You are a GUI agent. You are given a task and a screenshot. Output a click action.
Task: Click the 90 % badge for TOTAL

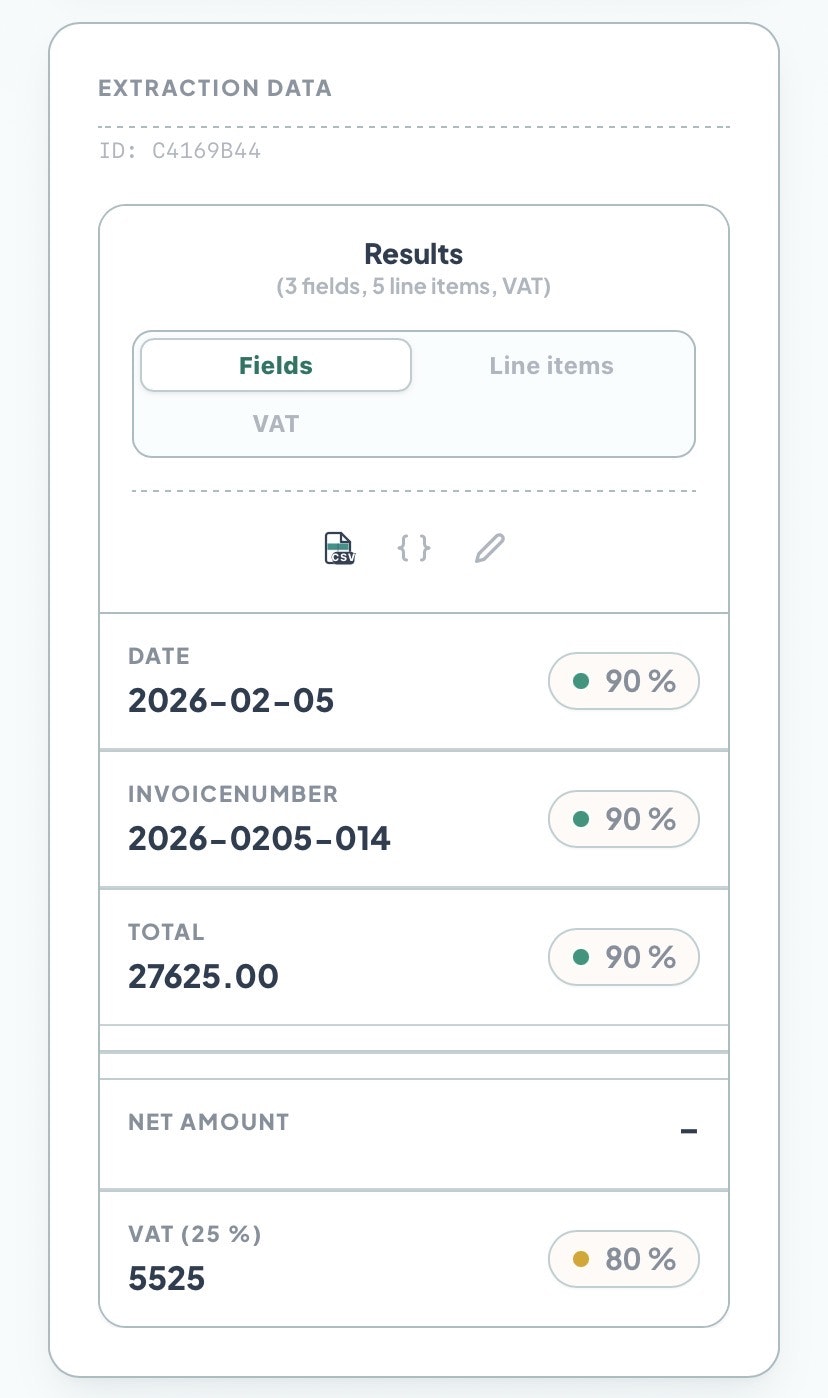pos(624,957)
